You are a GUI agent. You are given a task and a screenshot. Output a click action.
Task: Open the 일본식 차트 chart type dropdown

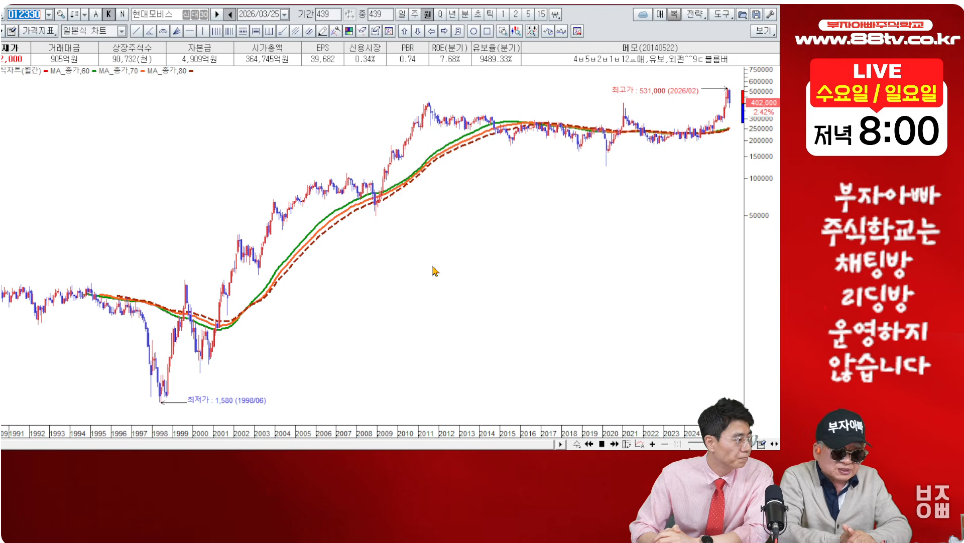click(122, 31)
